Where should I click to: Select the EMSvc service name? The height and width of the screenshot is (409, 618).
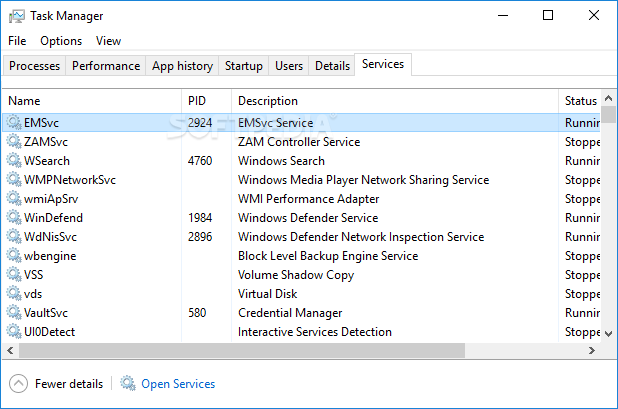(41, 123)
